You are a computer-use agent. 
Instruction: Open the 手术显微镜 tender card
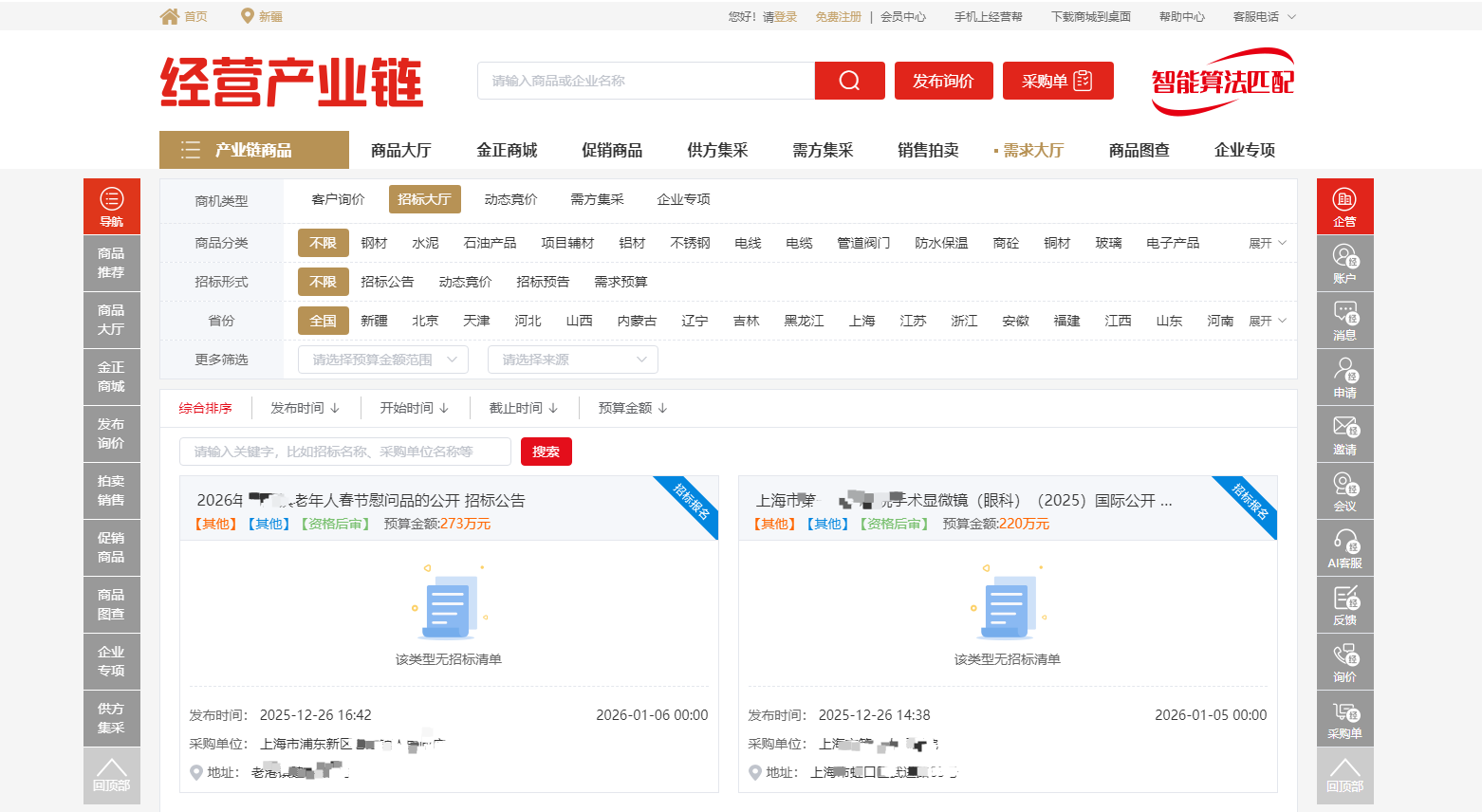[x=1008, y=634]
